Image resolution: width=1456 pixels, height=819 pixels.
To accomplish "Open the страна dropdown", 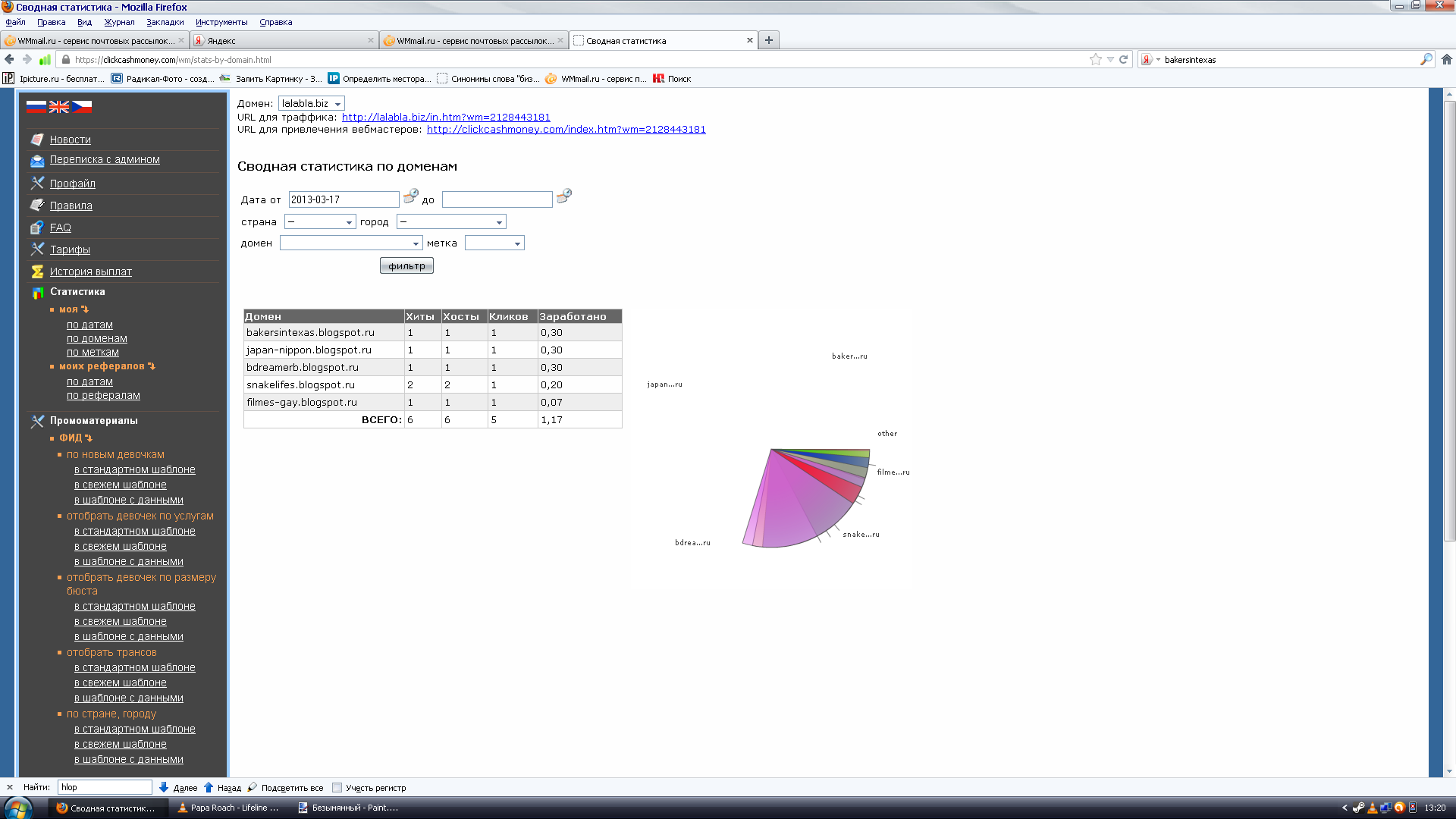I will coord(320,221).
